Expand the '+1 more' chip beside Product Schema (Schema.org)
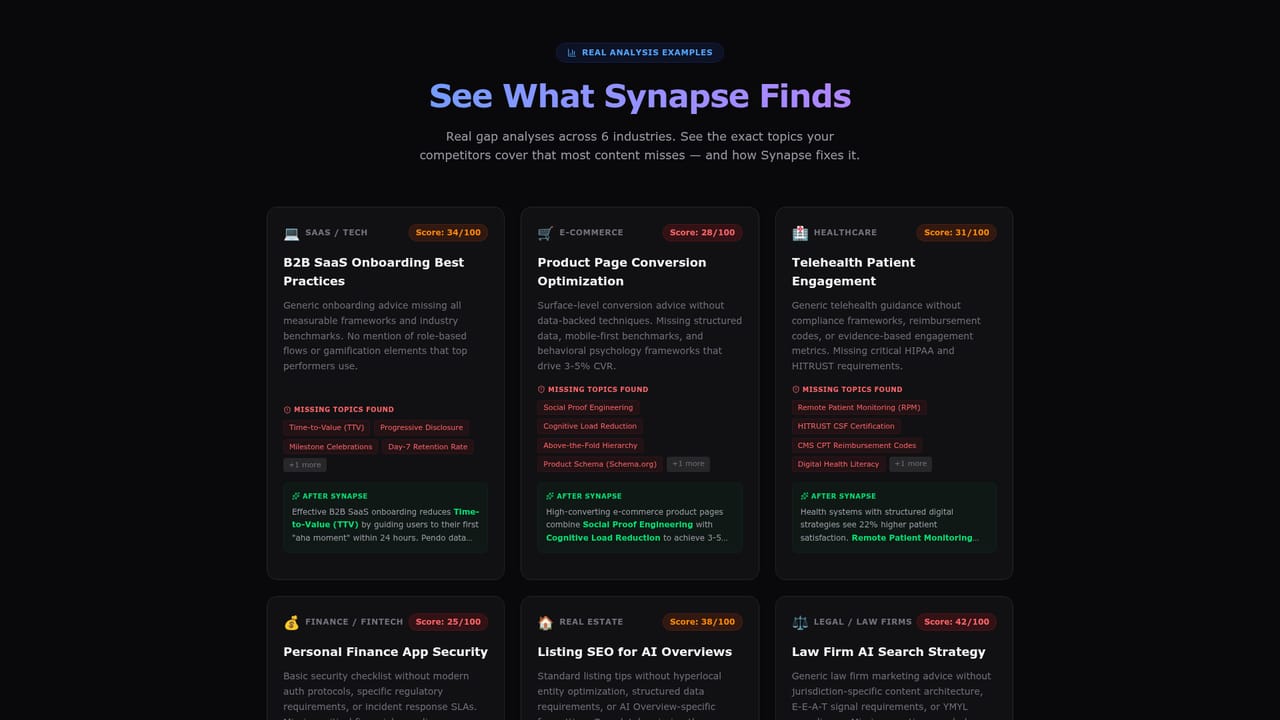The height and width of the screenshot is (720, 1280). pos(688,464)
